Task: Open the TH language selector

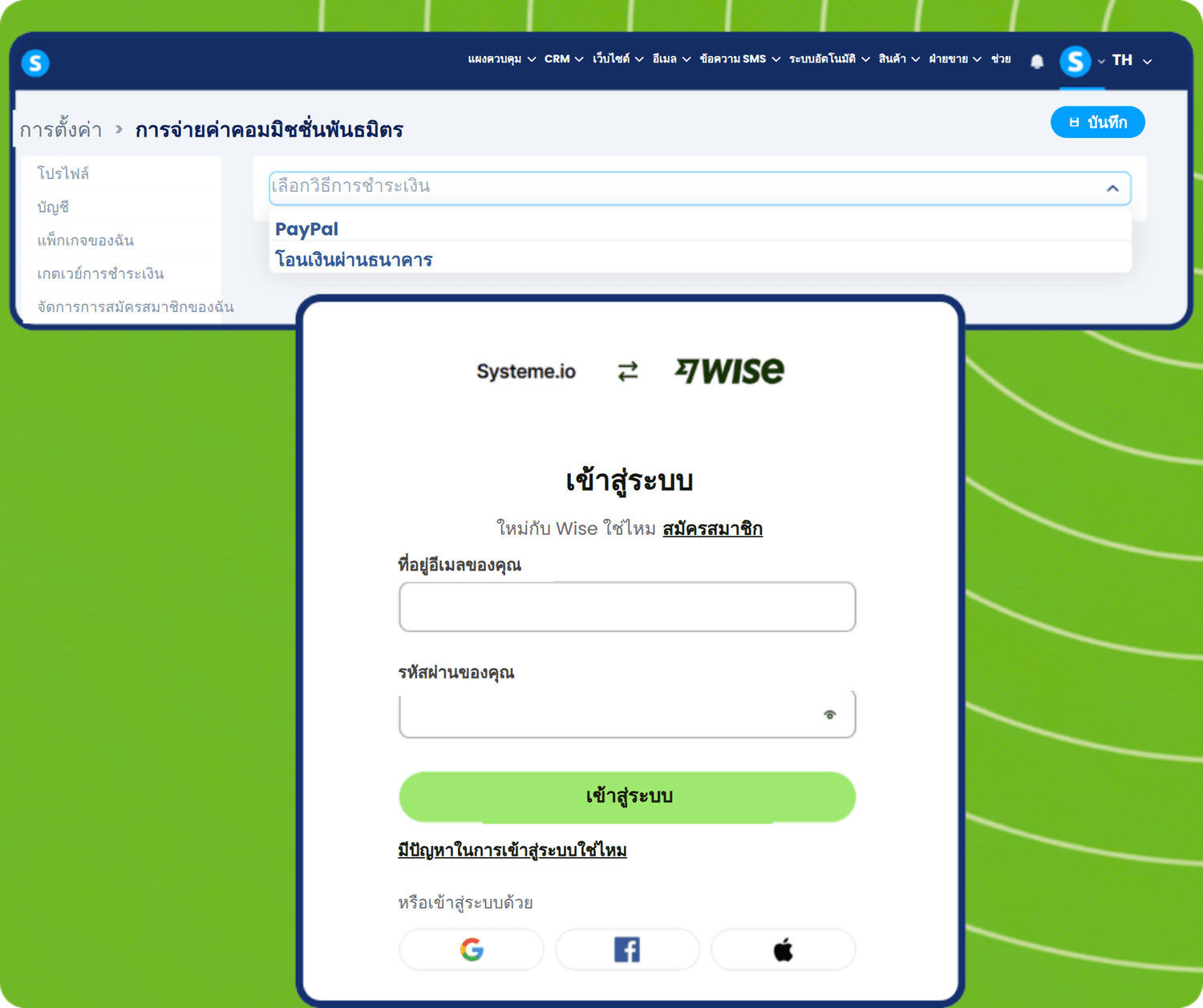Action: point(1132,60)
